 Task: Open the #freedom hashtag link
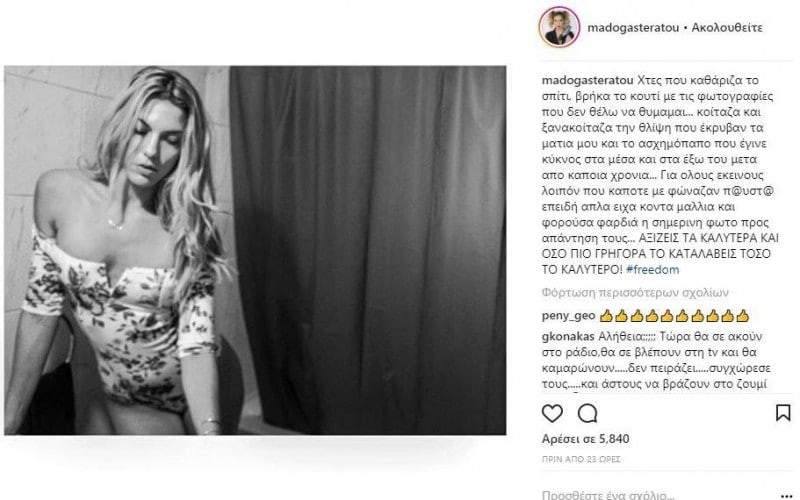(x=653, y=269)
